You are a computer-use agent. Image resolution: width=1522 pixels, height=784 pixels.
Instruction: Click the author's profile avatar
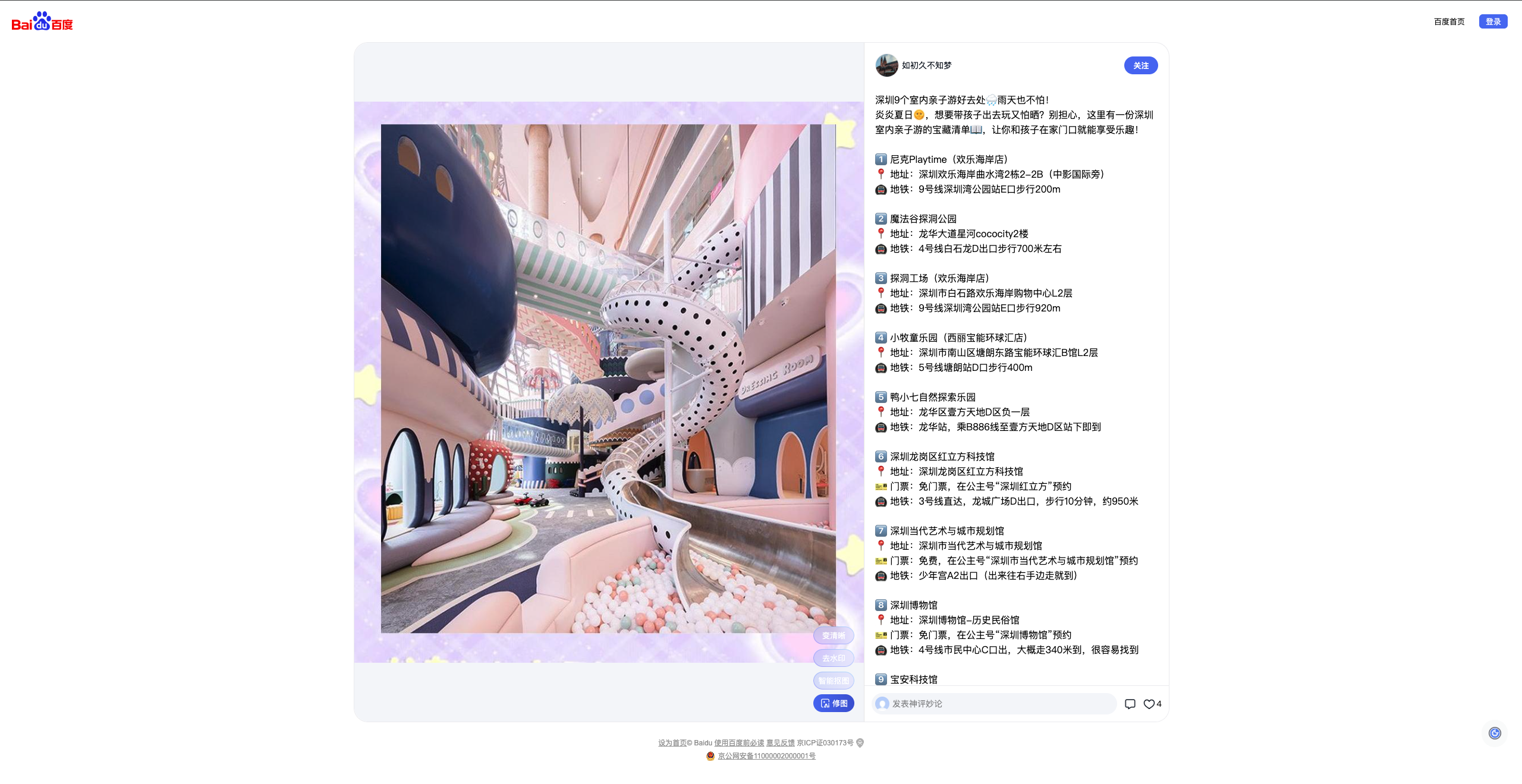(886, 65)
